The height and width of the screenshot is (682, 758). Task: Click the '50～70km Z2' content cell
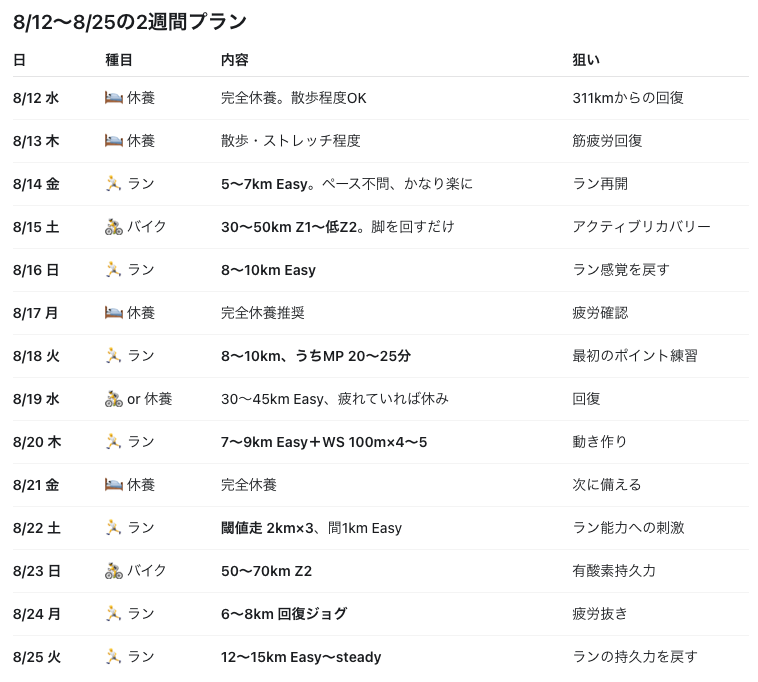(x=266, y=571)
